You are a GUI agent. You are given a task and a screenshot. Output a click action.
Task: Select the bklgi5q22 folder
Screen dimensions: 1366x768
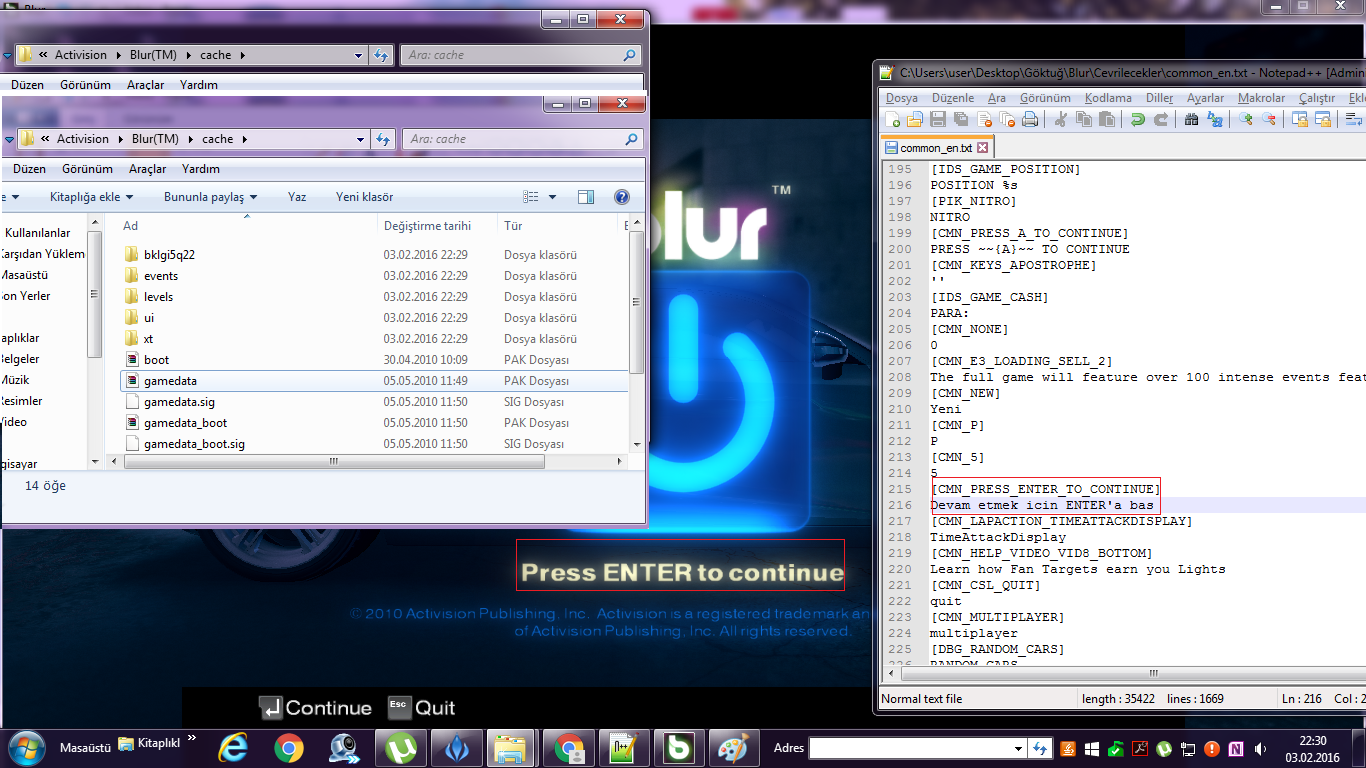pos(169,255)
